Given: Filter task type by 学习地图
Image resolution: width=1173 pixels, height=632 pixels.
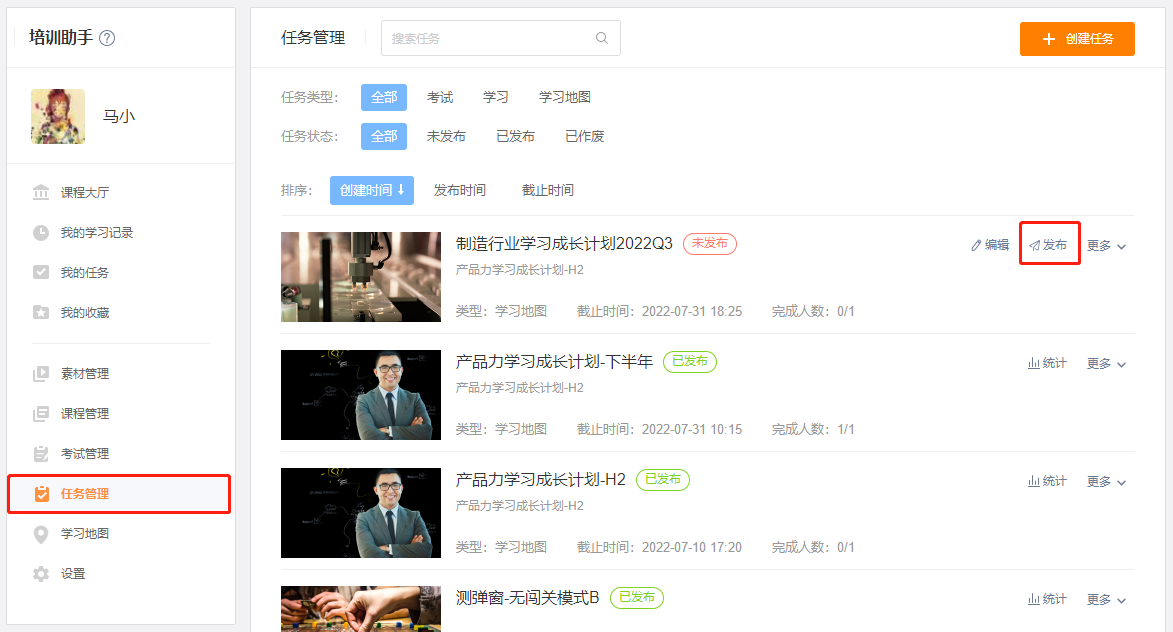Looking at the screenshot, I should coord(565,97).
